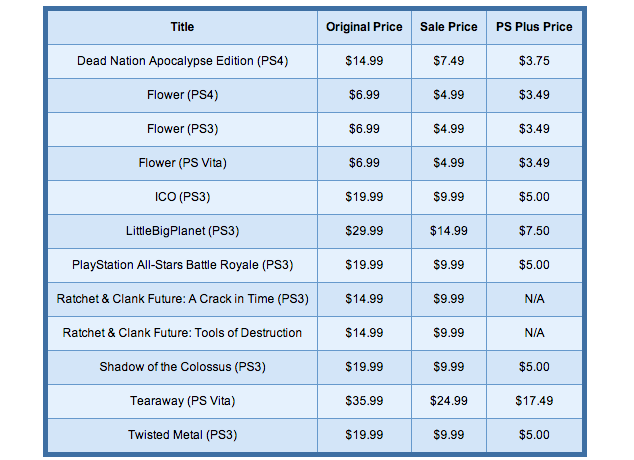Select PlayStation All-Stars Battle Royale (PS3) title
Screen dimensions: 634x460
(182, 265)
